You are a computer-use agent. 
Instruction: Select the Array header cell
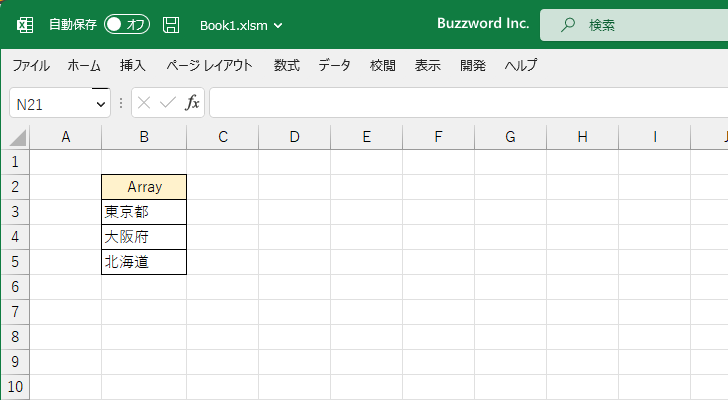pyautogui.click(x=144, y=187)
